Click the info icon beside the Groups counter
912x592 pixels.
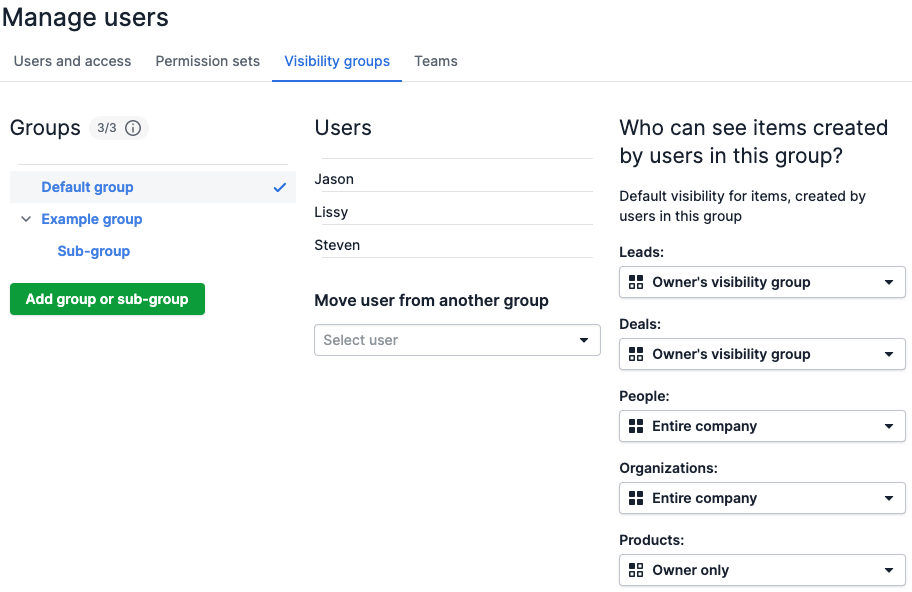(133, 128)
